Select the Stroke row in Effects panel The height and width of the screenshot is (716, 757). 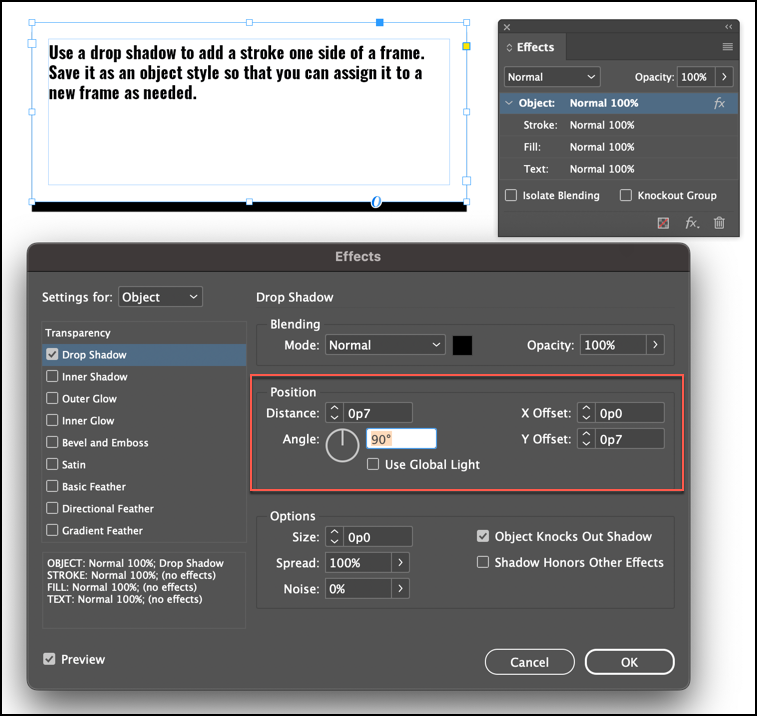[618, 125]
